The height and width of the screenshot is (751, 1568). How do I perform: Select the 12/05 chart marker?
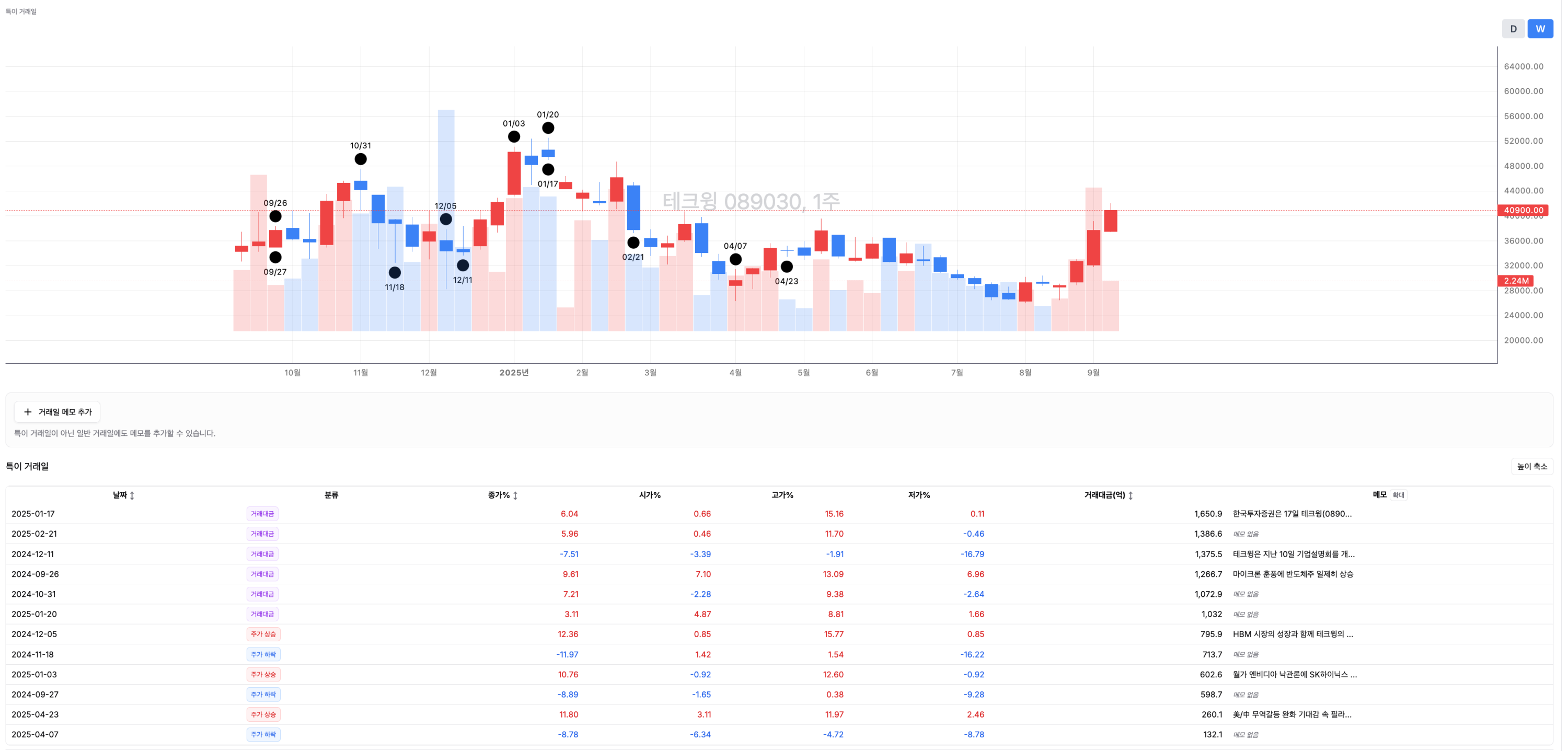pos(445,219)
